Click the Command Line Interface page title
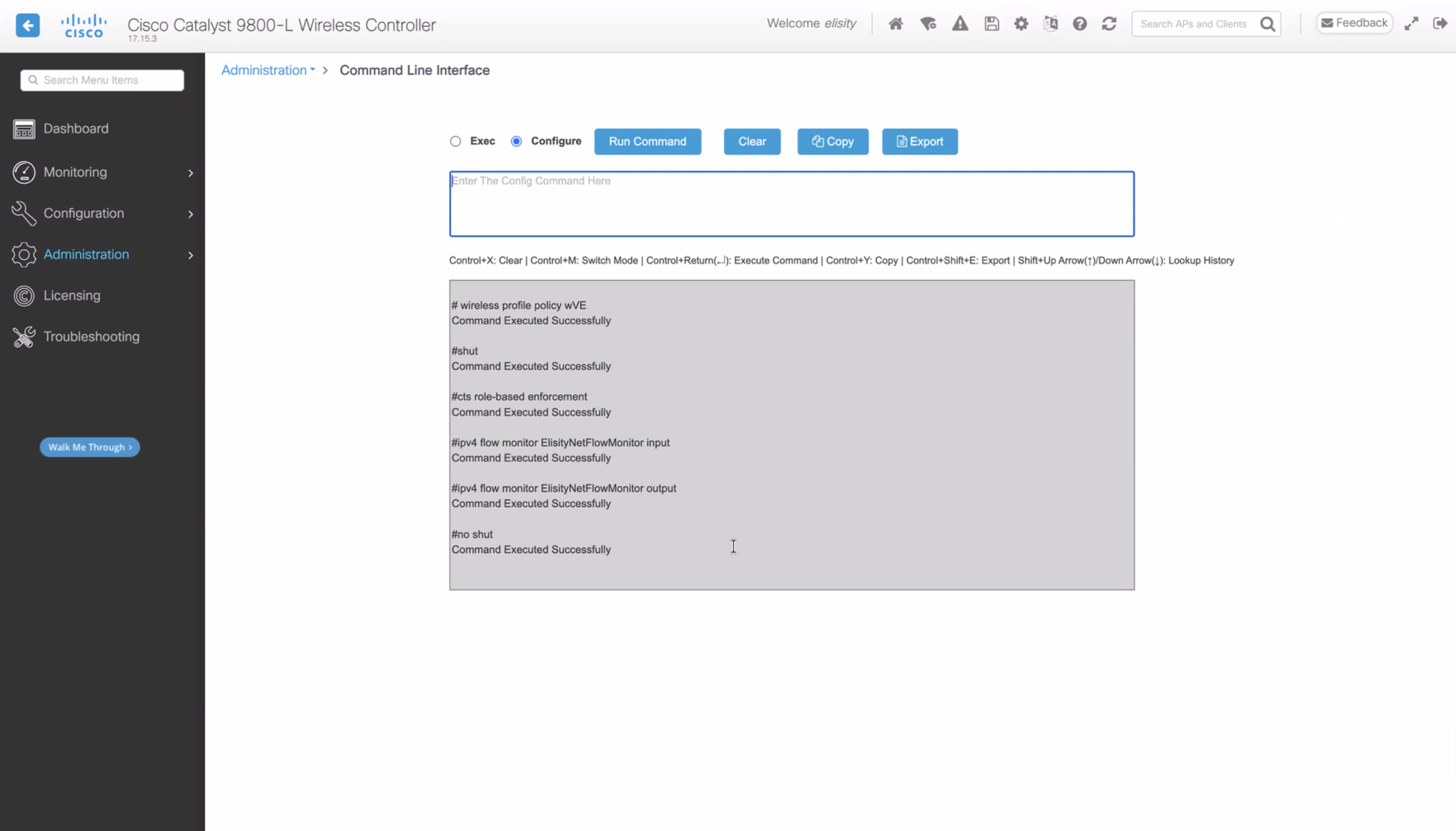 pos(415,70)
